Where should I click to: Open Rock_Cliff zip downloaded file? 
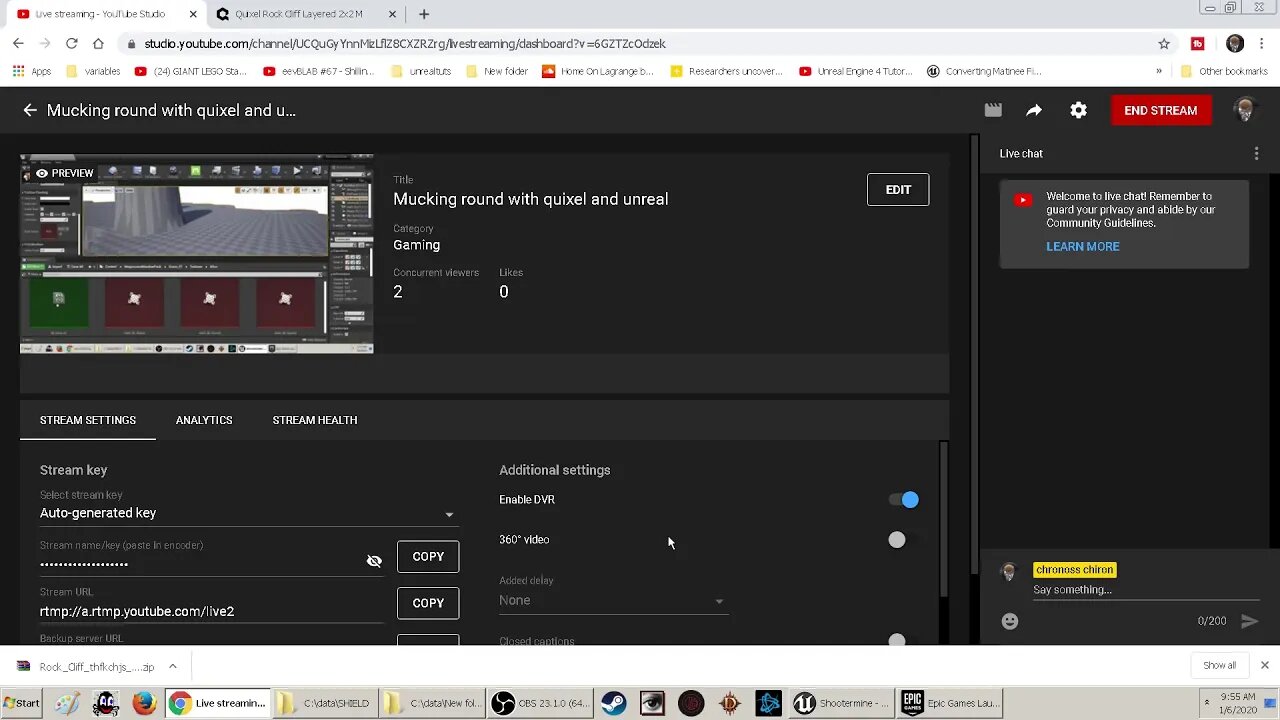coord(88,666)
